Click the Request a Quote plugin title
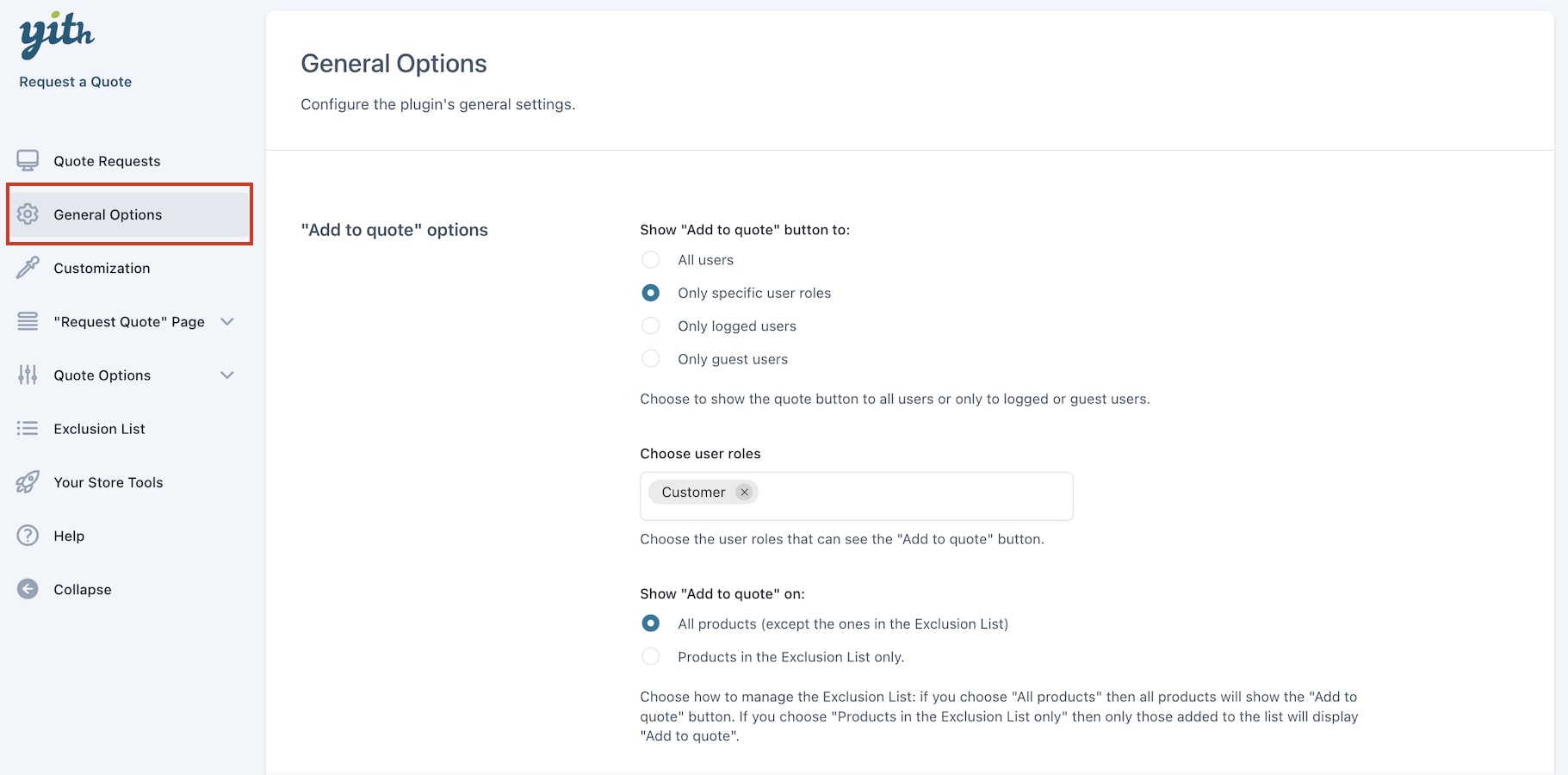 (x=76, y=82)
